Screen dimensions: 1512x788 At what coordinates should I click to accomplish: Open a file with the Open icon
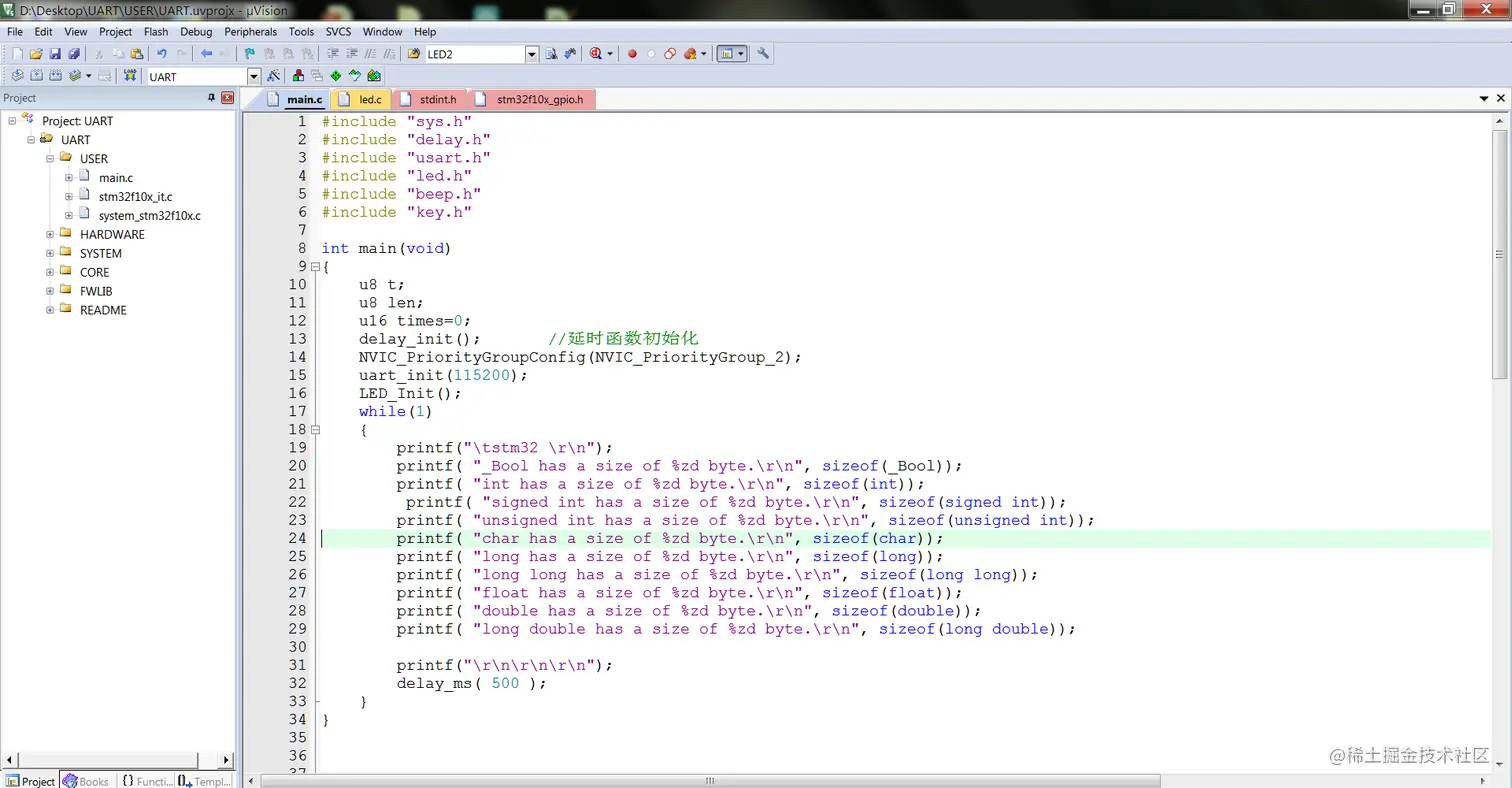(x=36, y=54)
